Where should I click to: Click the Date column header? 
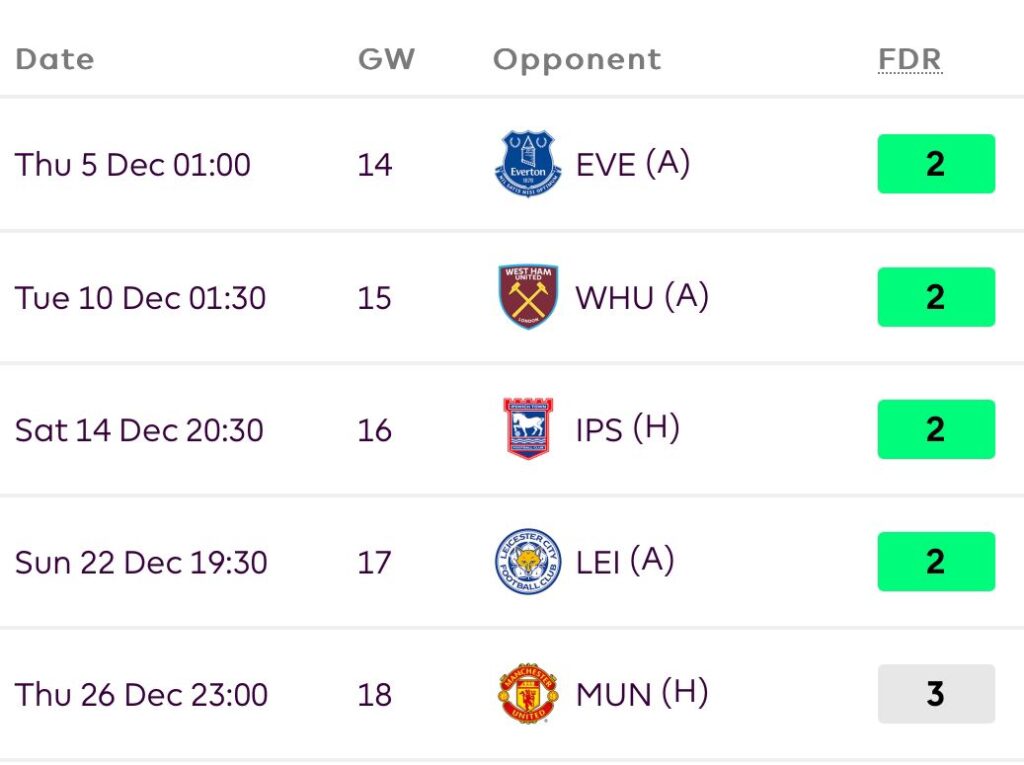(x=54, y=59)
